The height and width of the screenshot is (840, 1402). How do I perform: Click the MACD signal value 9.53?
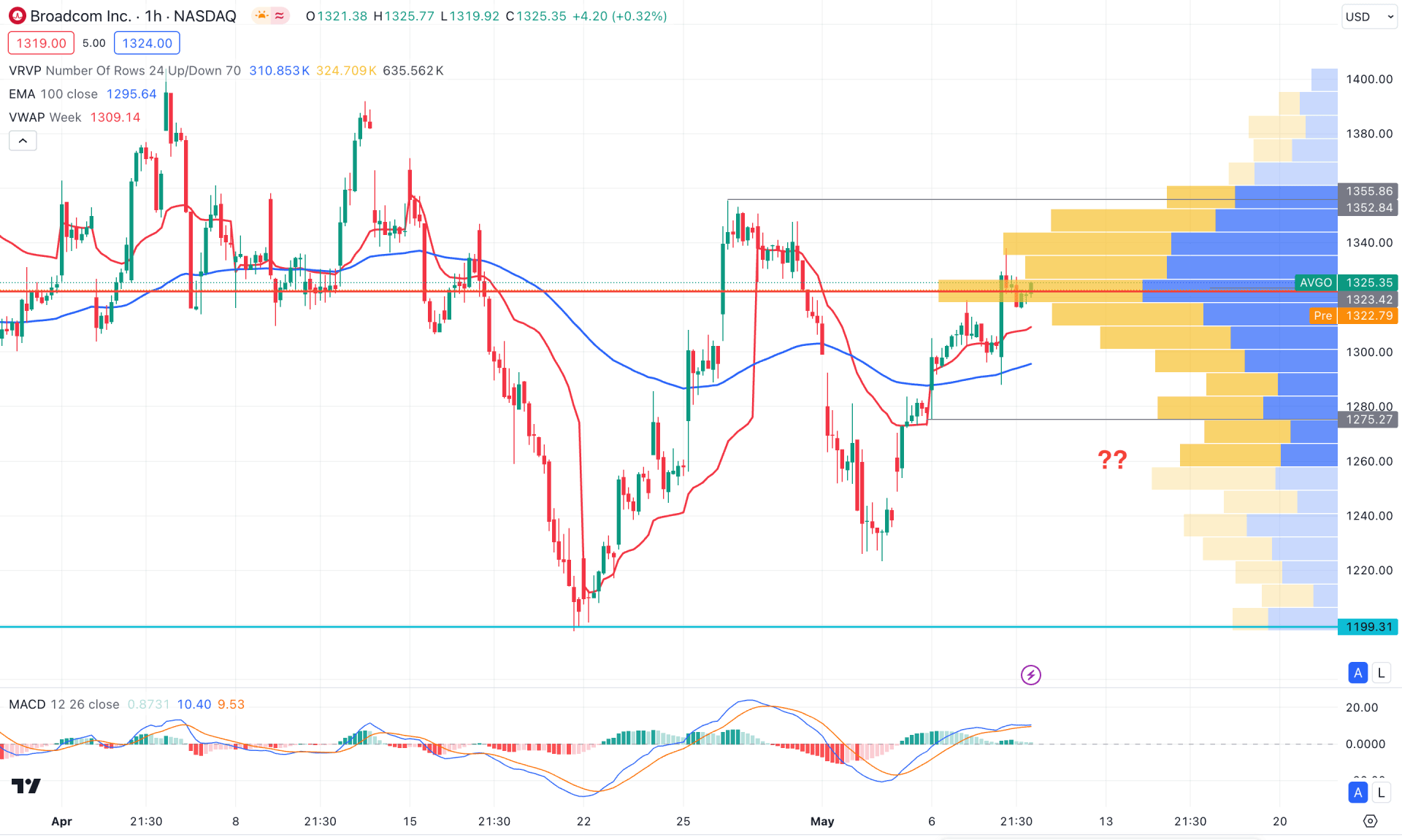[x=231, y=704]
